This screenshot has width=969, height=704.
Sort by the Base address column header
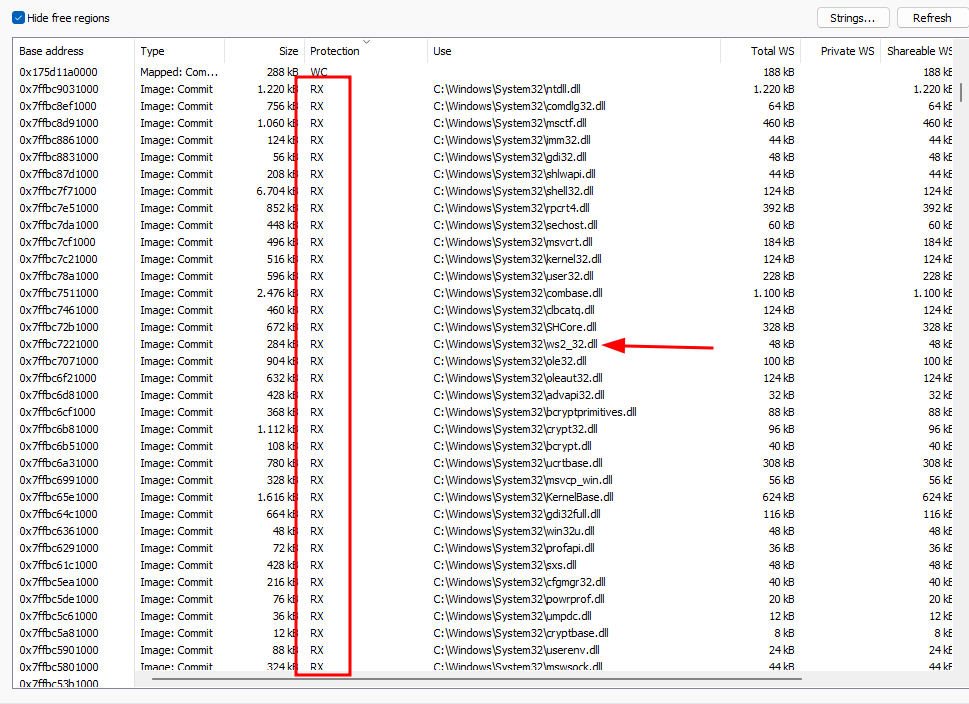point(51,51)
